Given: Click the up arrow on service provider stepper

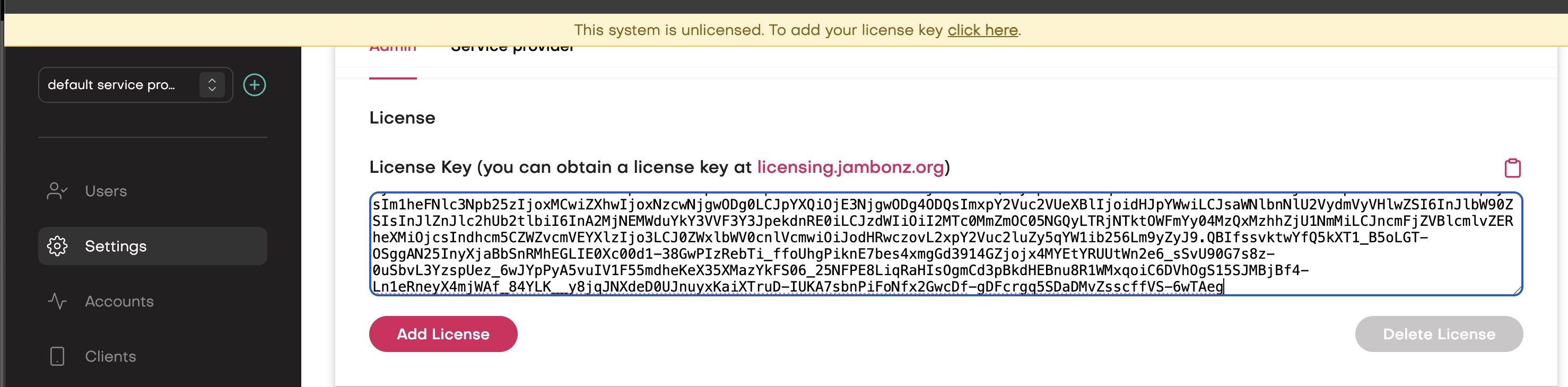Looking at the screenshot, I should (212, 81).
